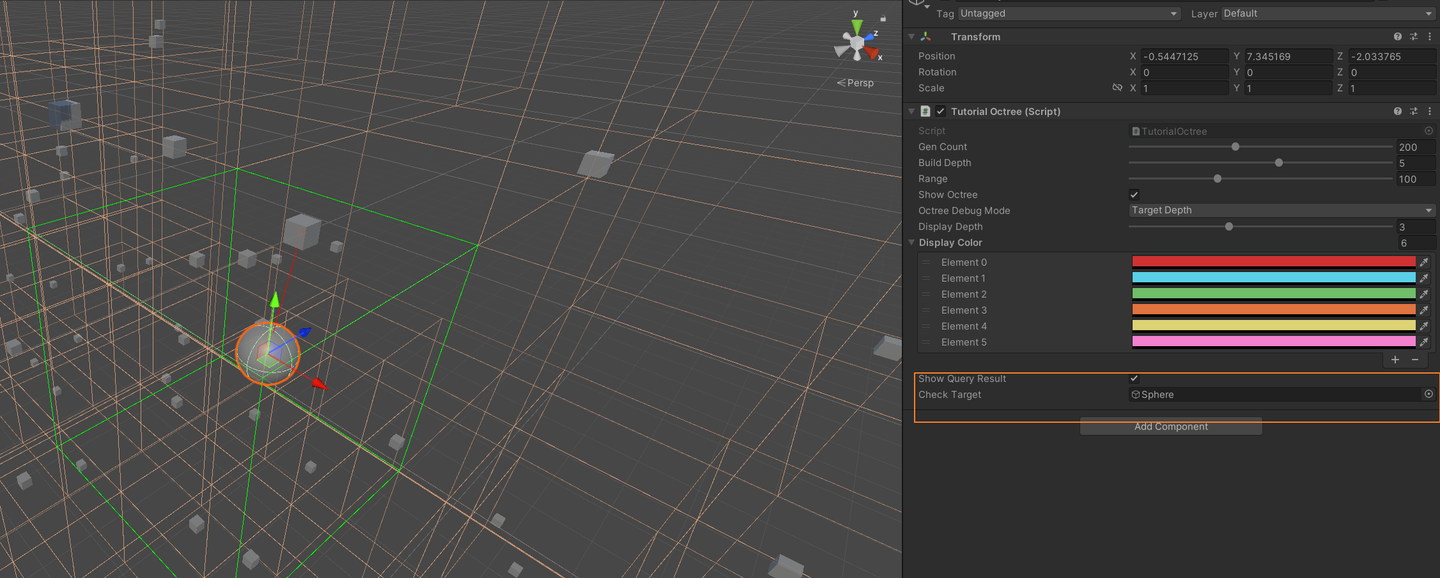1440x578 pixels.
Task: Toggle the Show Query Result checkbox
Action: [x=1134, y=379]
